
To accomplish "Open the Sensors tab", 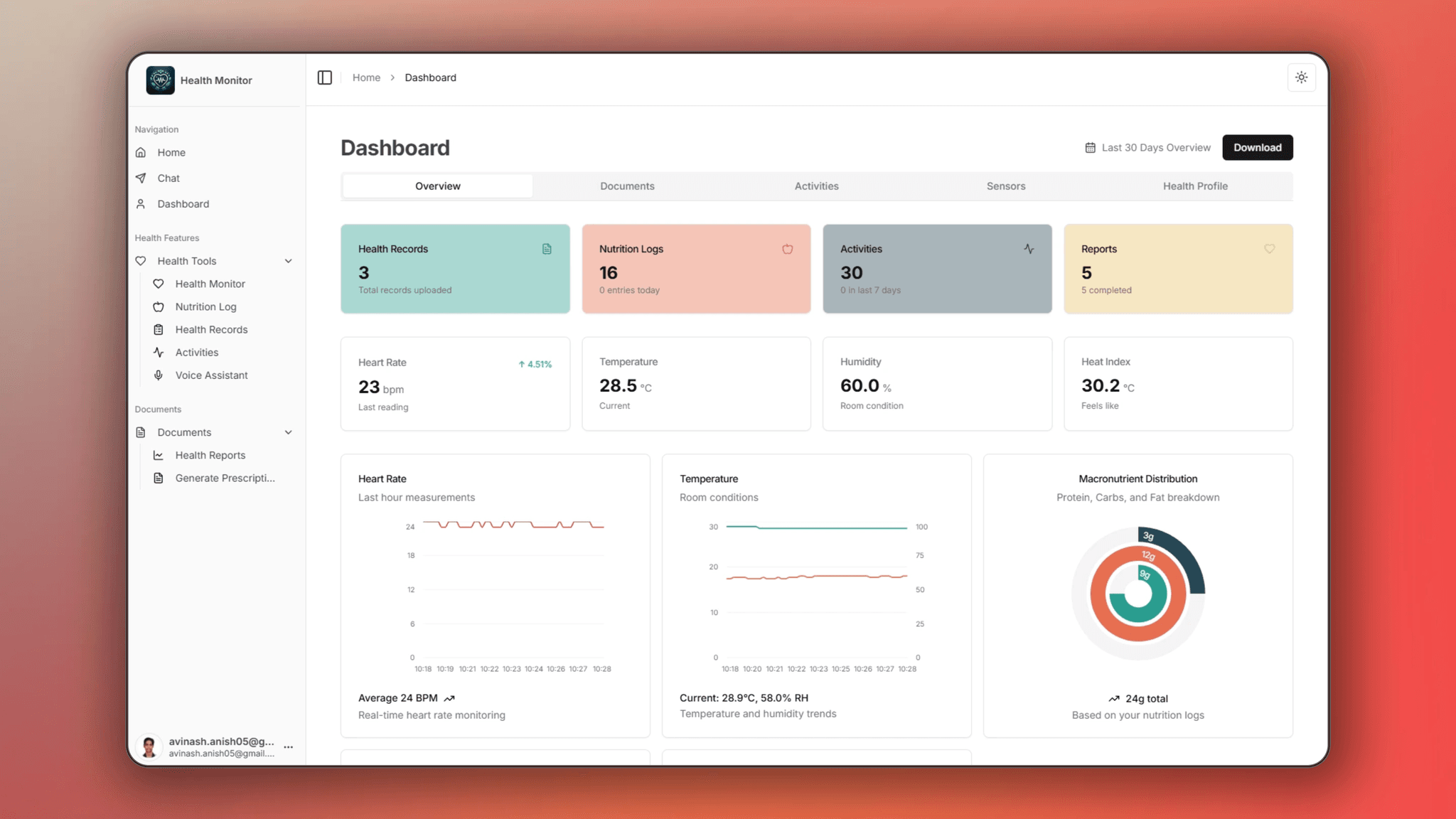I will point(1006,186).
